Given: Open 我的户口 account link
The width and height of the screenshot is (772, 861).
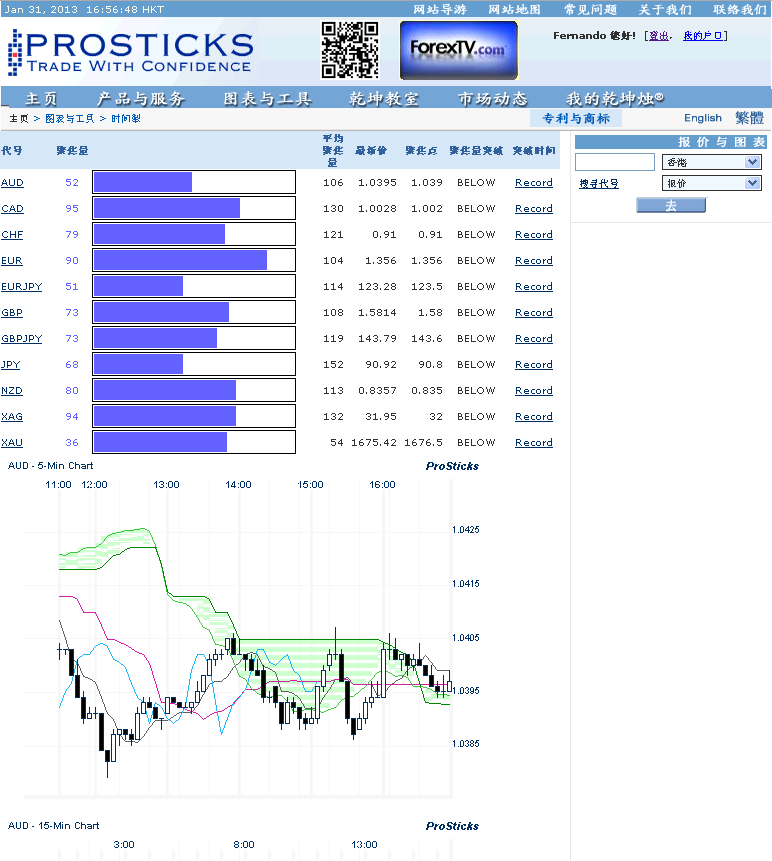Looking at the screenshot, I should pos(703,36).
